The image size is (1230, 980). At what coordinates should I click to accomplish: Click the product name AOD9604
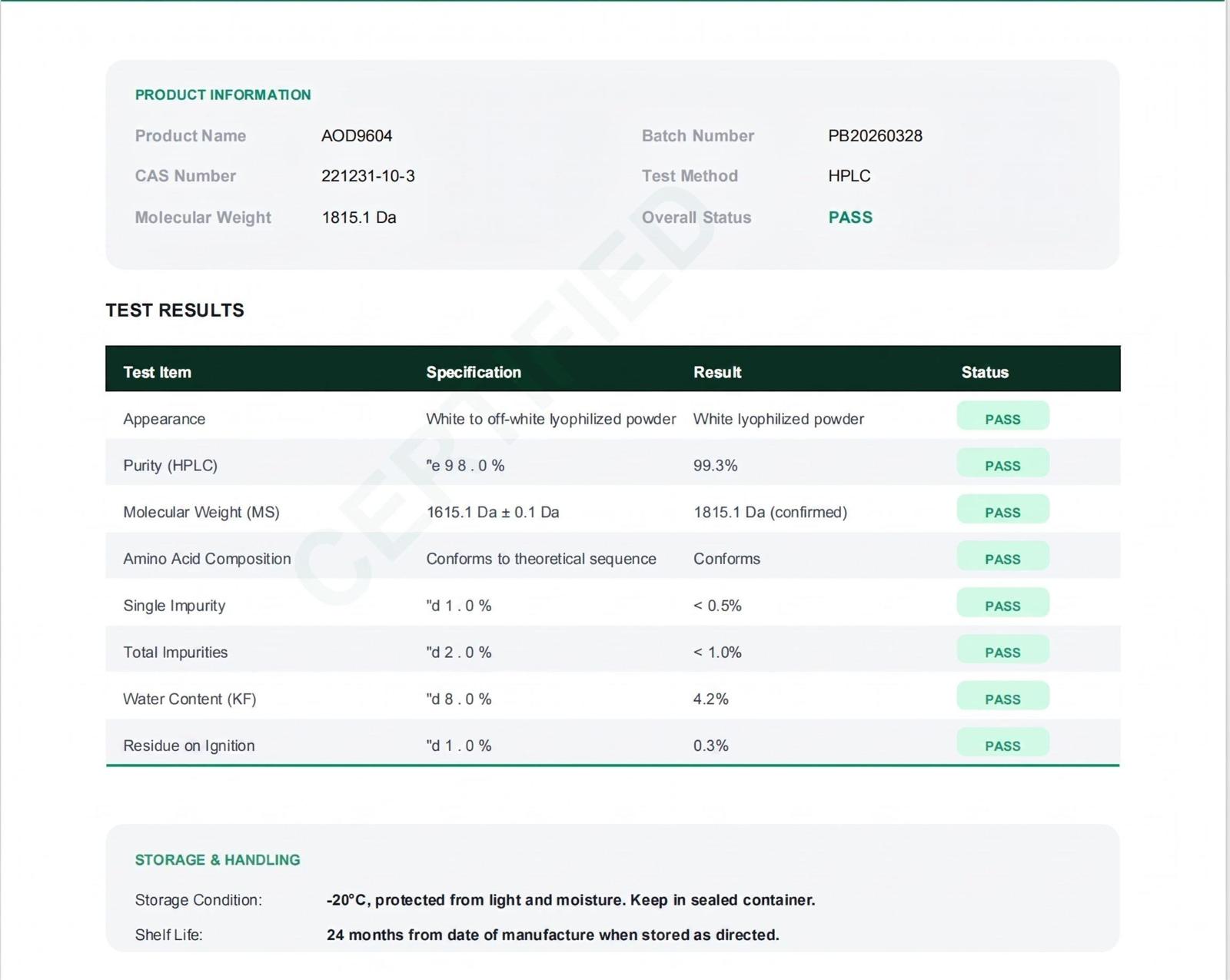[x=357, y=135]
